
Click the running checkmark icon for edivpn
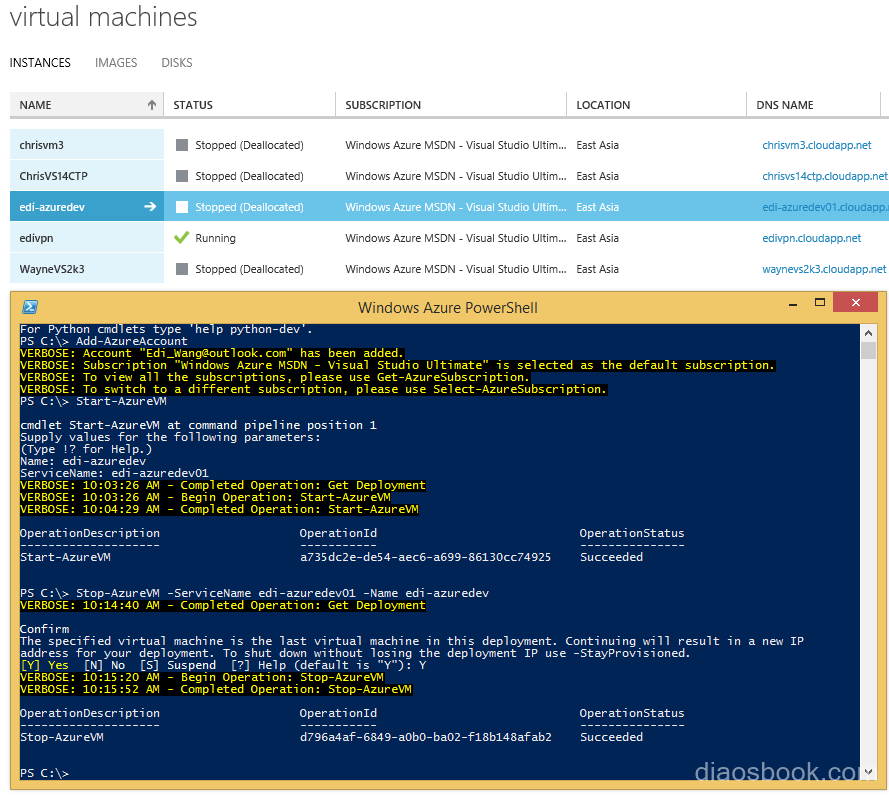pos(181,238)
